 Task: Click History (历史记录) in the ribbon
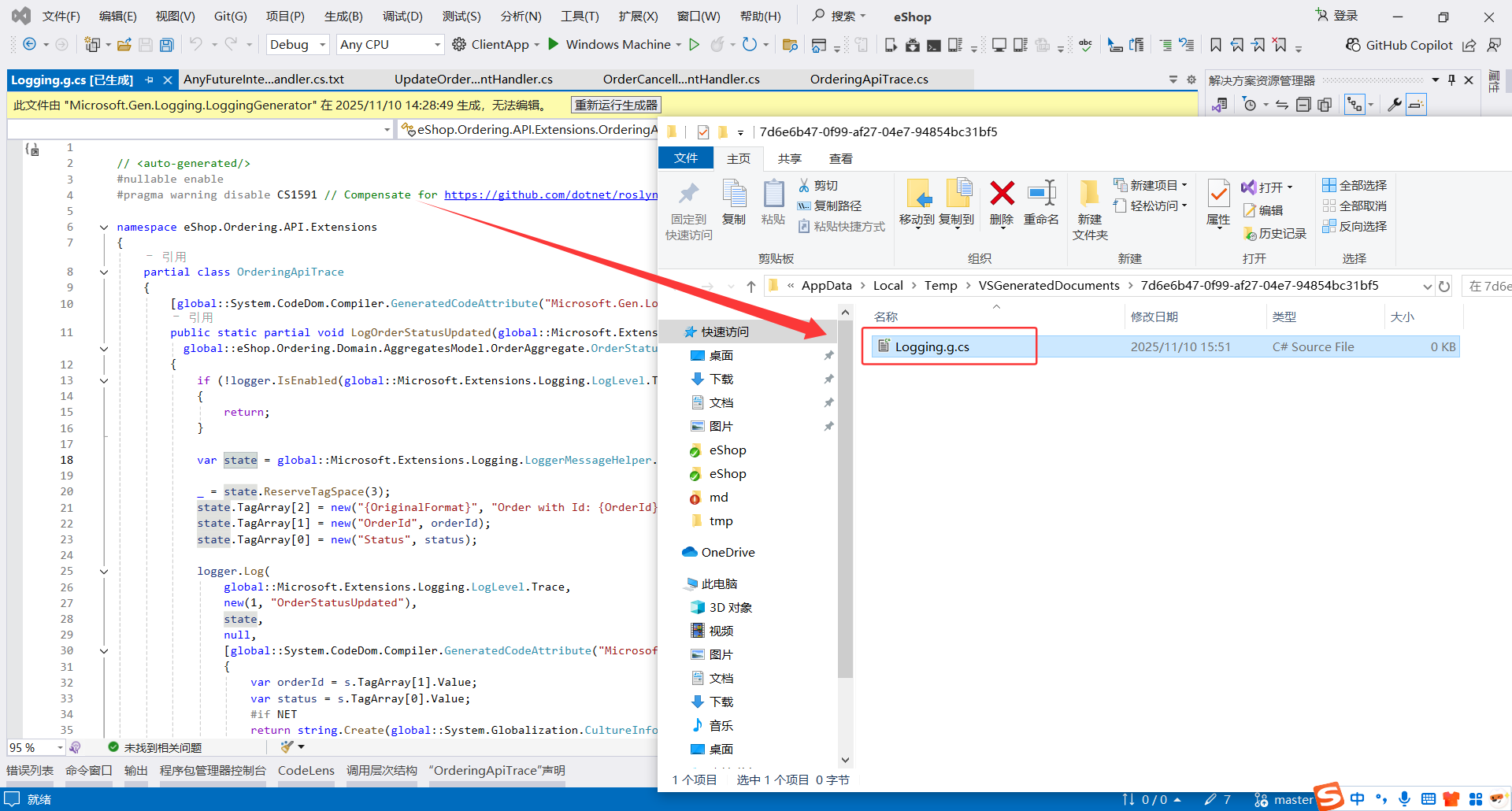pyautogui.click(x=1274, y=234)
